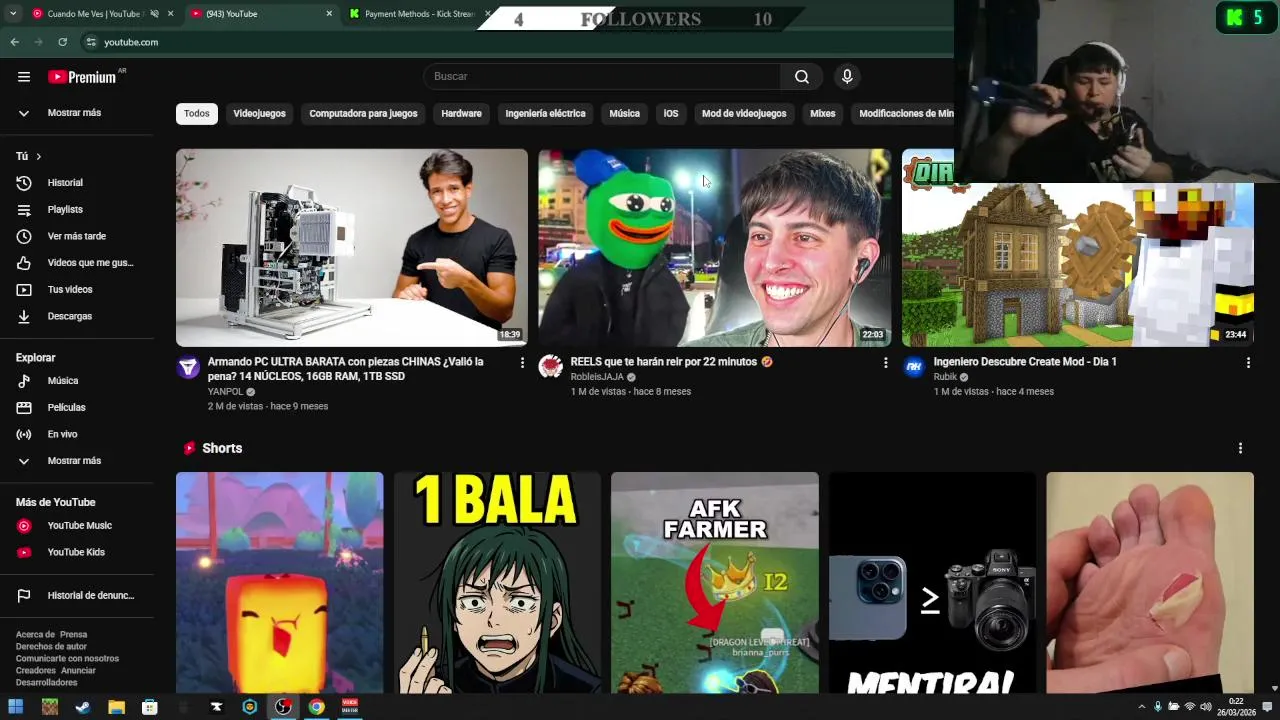Open options for Armando PC ULTRA BARATA video
The height and width of the screenshot is (720, 1280).
pyautogui.click(x=522, y=363)
